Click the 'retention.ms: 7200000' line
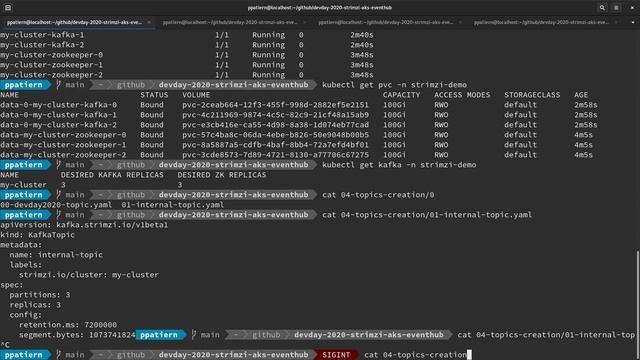The height and width of the screenshot is (360, 640). (x=68, y=325)
